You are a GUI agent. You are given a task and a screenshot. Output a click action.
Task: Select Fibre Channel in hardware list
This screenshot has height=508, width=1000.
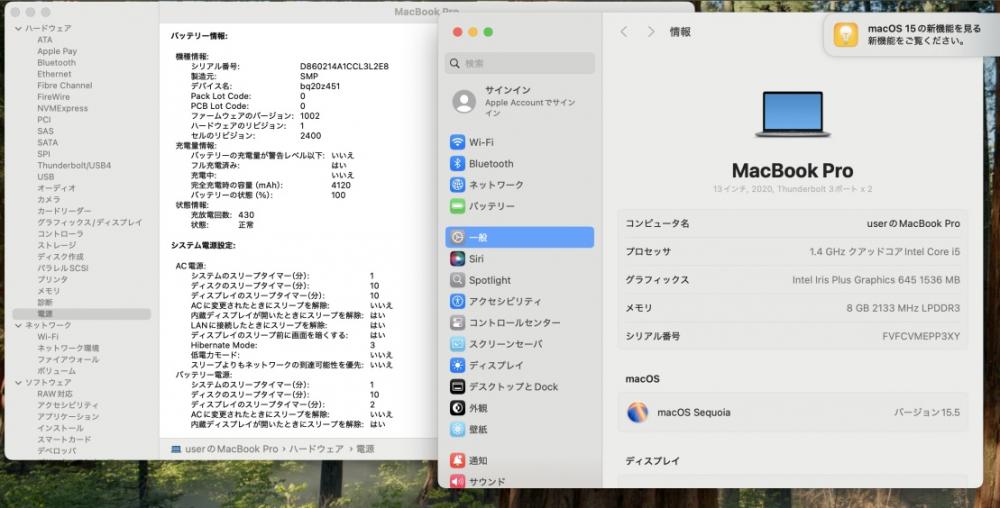64,85
